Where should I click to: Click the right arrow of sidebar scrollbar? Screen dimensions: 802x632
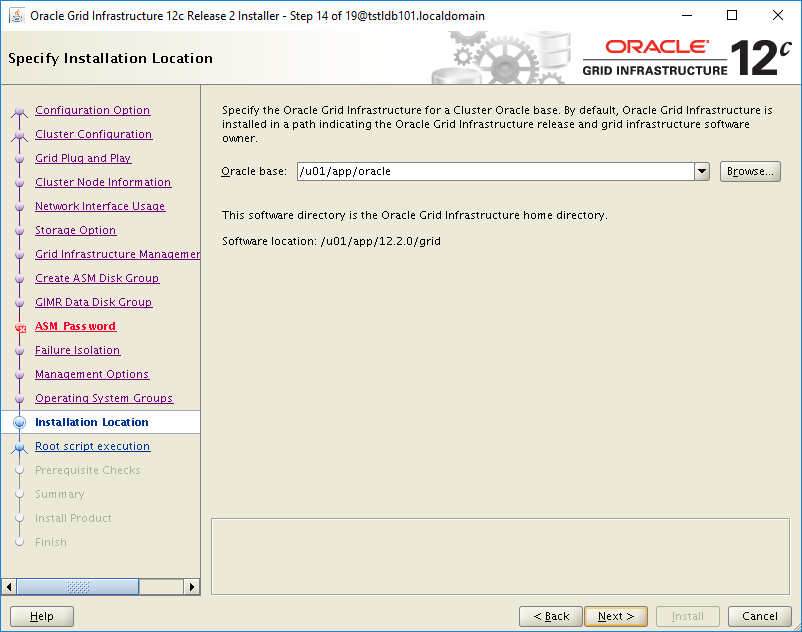191,586
